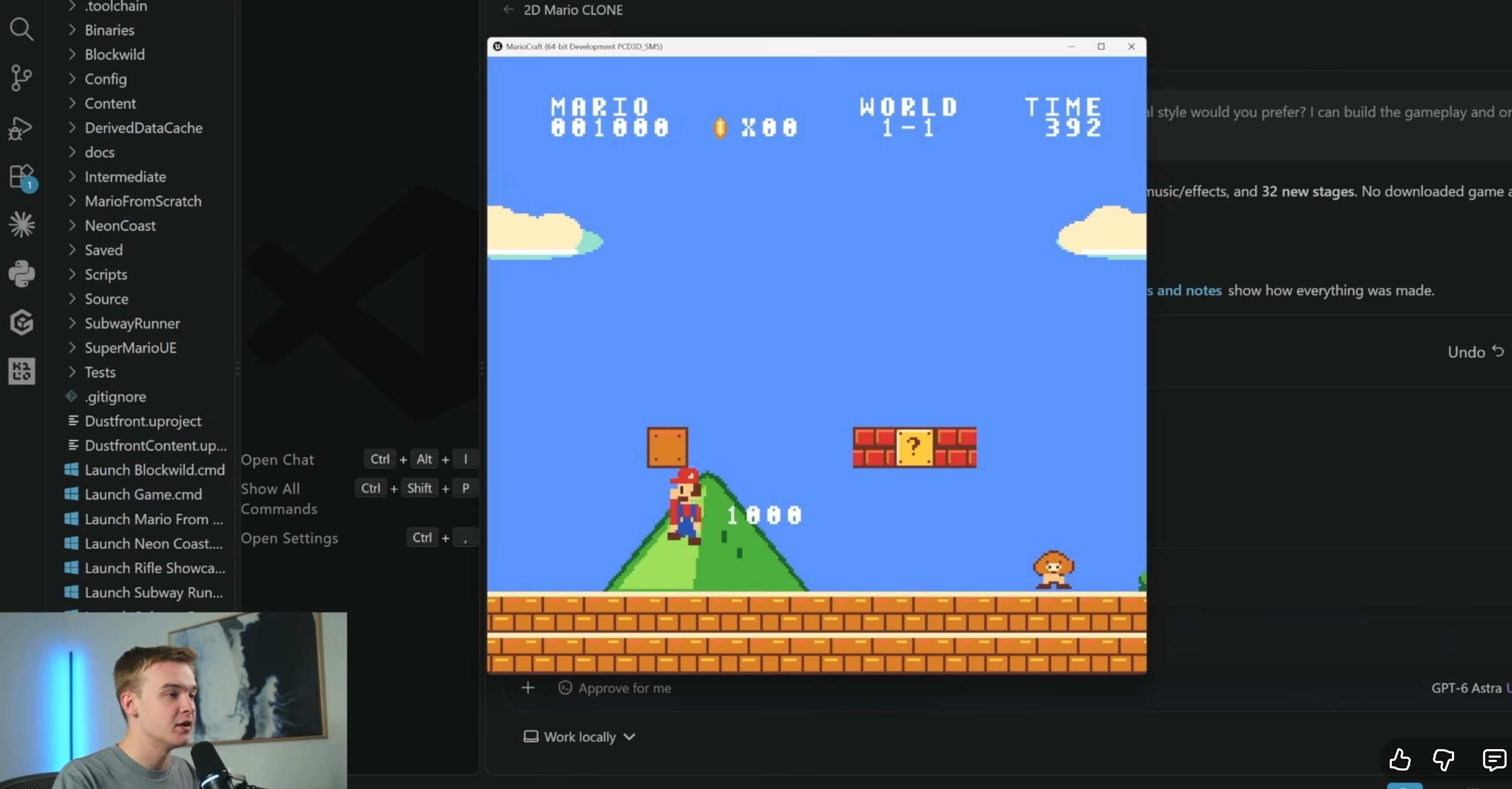Click the thumbs down feedback icon
Screen dimensions: 1512x789
click(1443, 760)
